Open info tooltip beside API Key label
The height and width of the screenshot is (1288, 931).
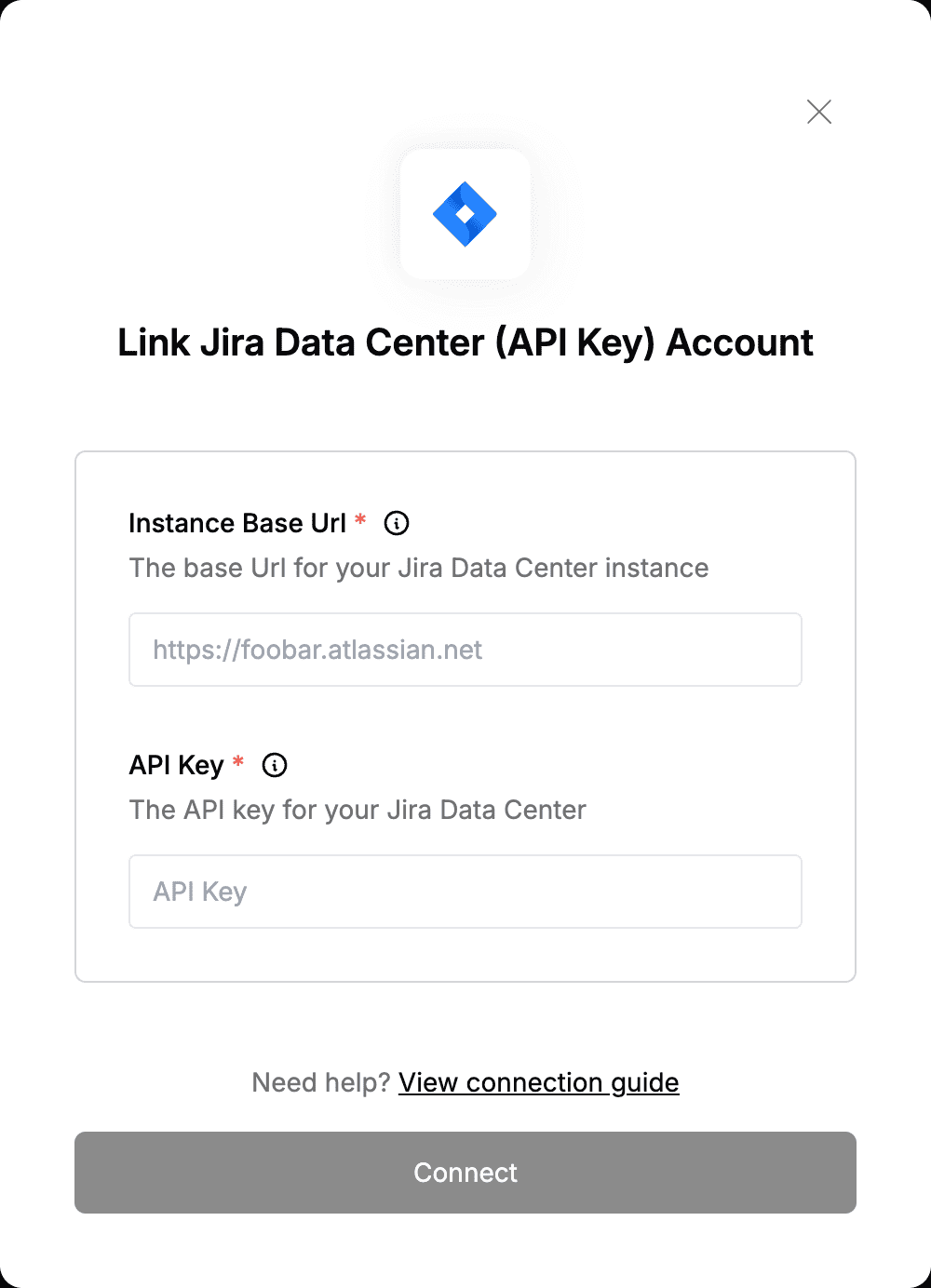tap(275, 765)
